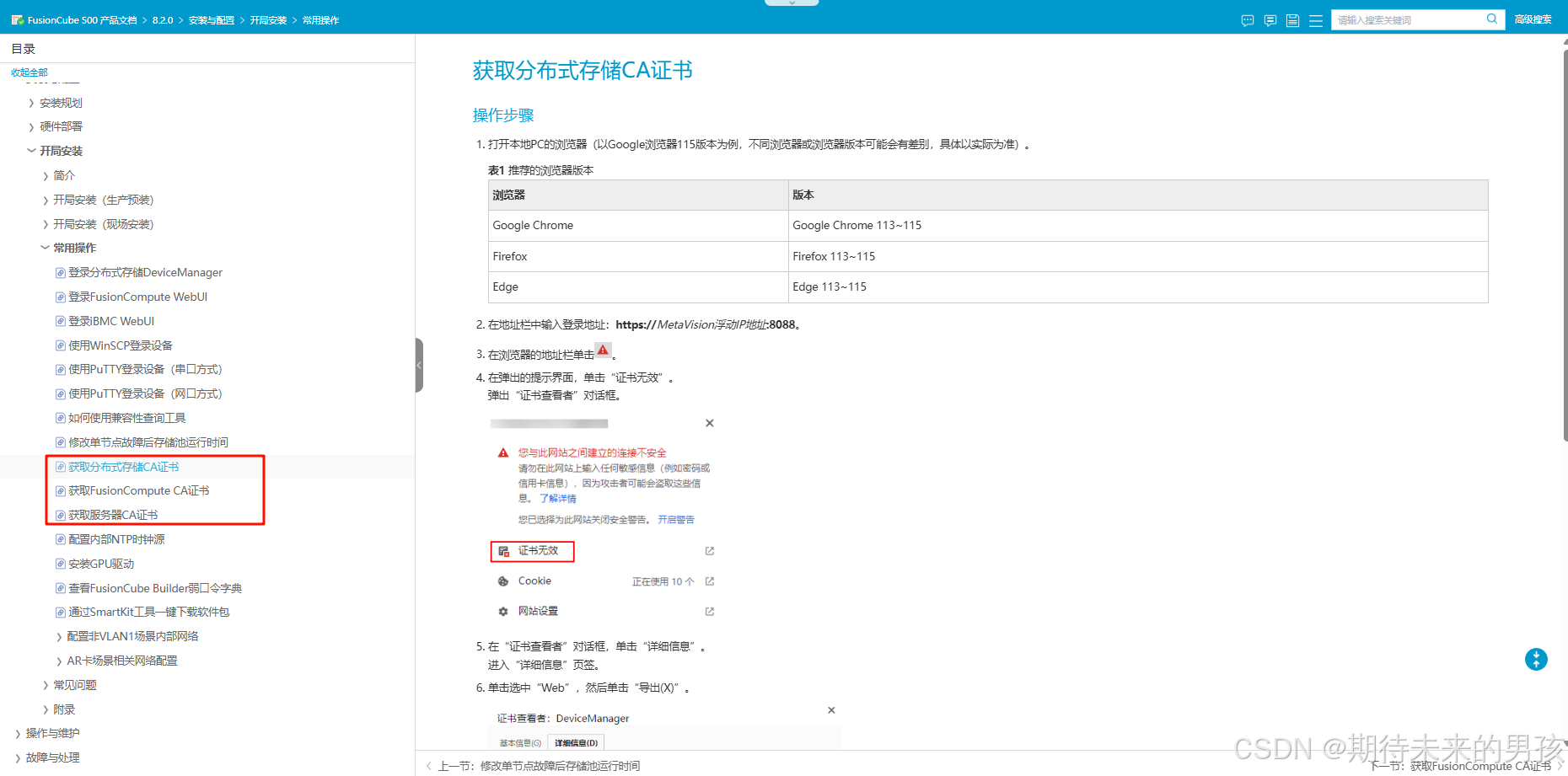Expand AR卡场景相关网络配置 node
The width and height of the screenshot is (1568, 776).
58,661
